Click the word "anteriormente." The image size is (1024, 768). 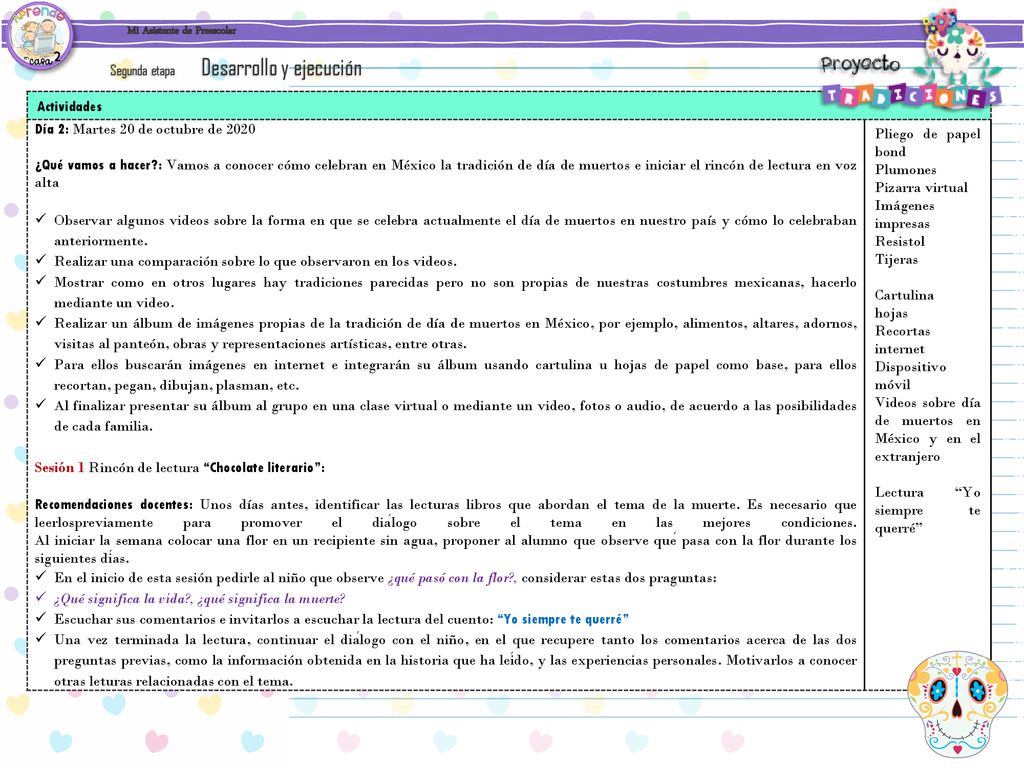[101, 241]
